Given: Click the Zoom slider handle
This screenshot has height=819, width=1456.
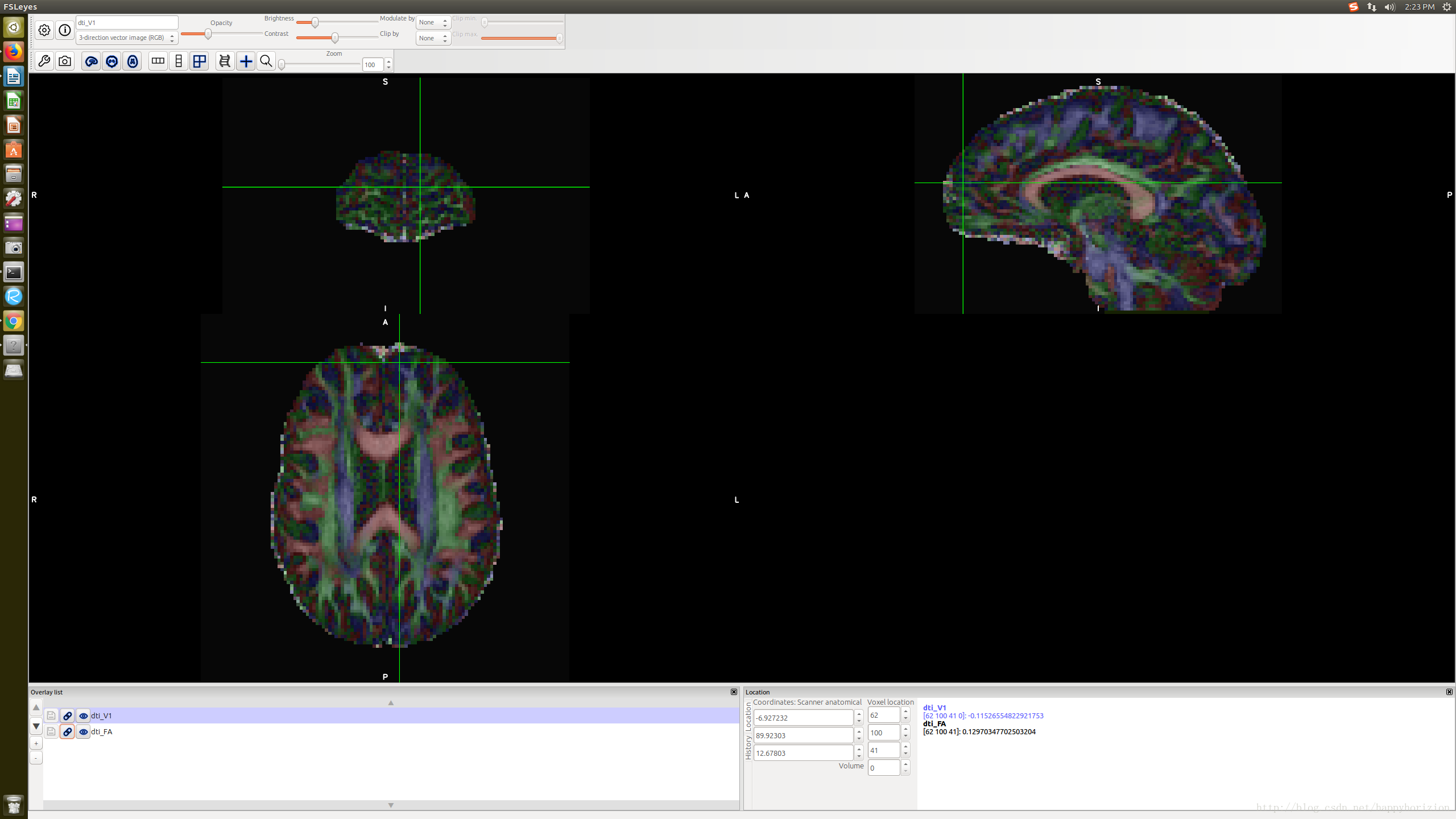Looking at the screenshot, I should pyautogui.click(x=282, y=65).
